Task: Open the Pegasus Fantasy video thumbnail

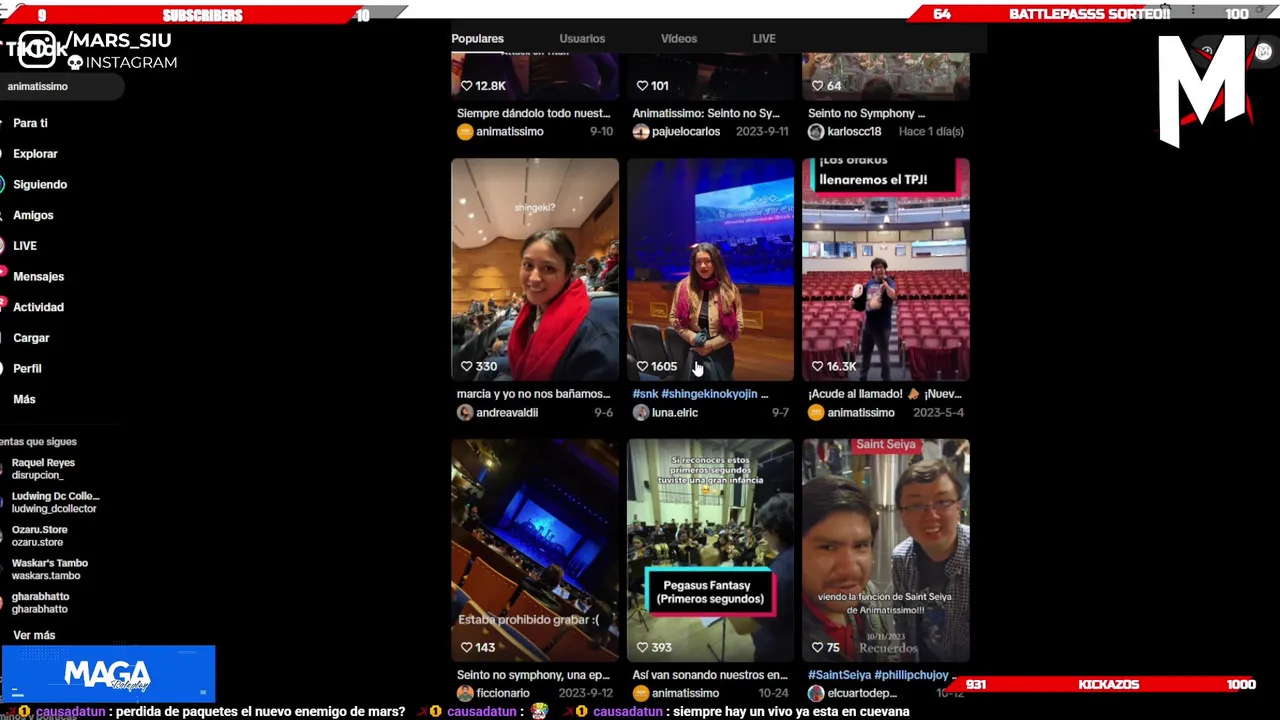Action: pos(710,550)
